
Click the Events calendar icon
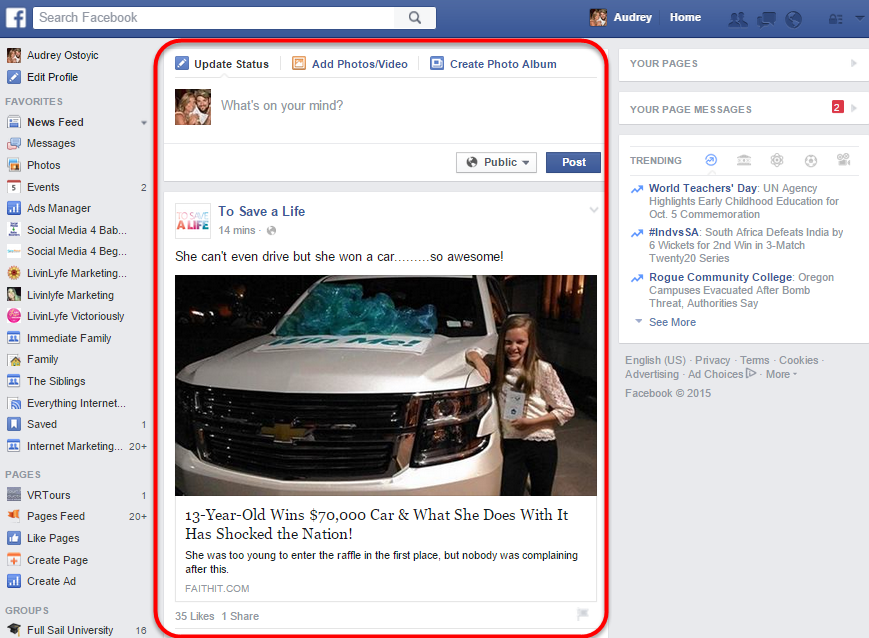click(x=14, y=187)
